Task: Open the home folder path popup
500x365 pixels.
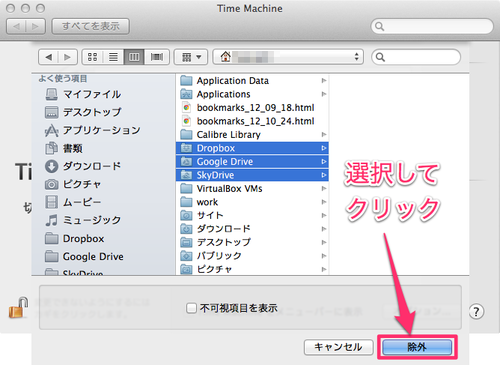Action: click(288, 57)
